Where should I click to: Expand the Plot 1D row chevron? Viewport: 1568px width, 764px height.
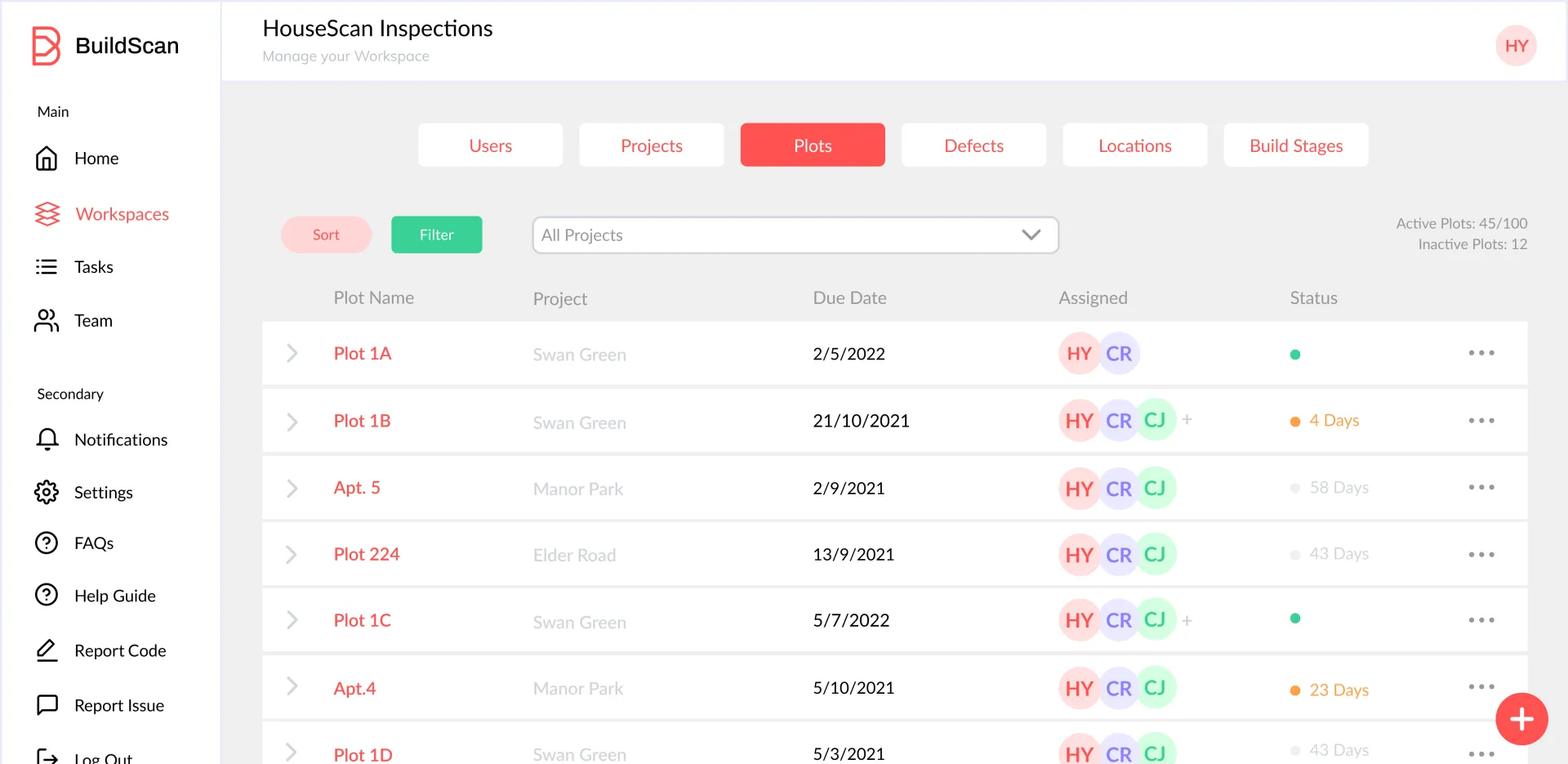tap(292, 752)
